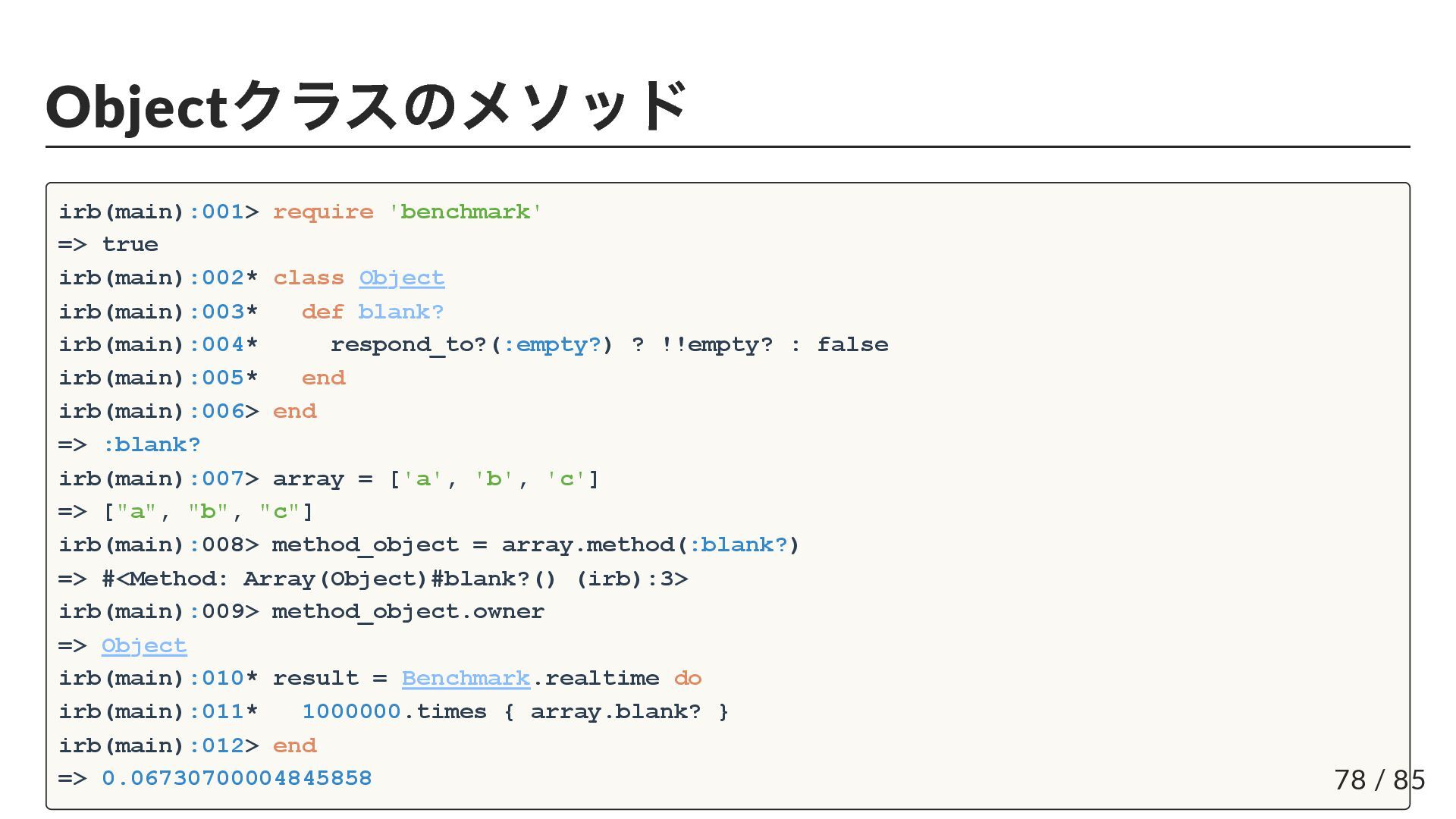Click the respond_to? call on line 004
This screenshot has height=819, width=1456.
pyautogui.click(x=409, y=345)
